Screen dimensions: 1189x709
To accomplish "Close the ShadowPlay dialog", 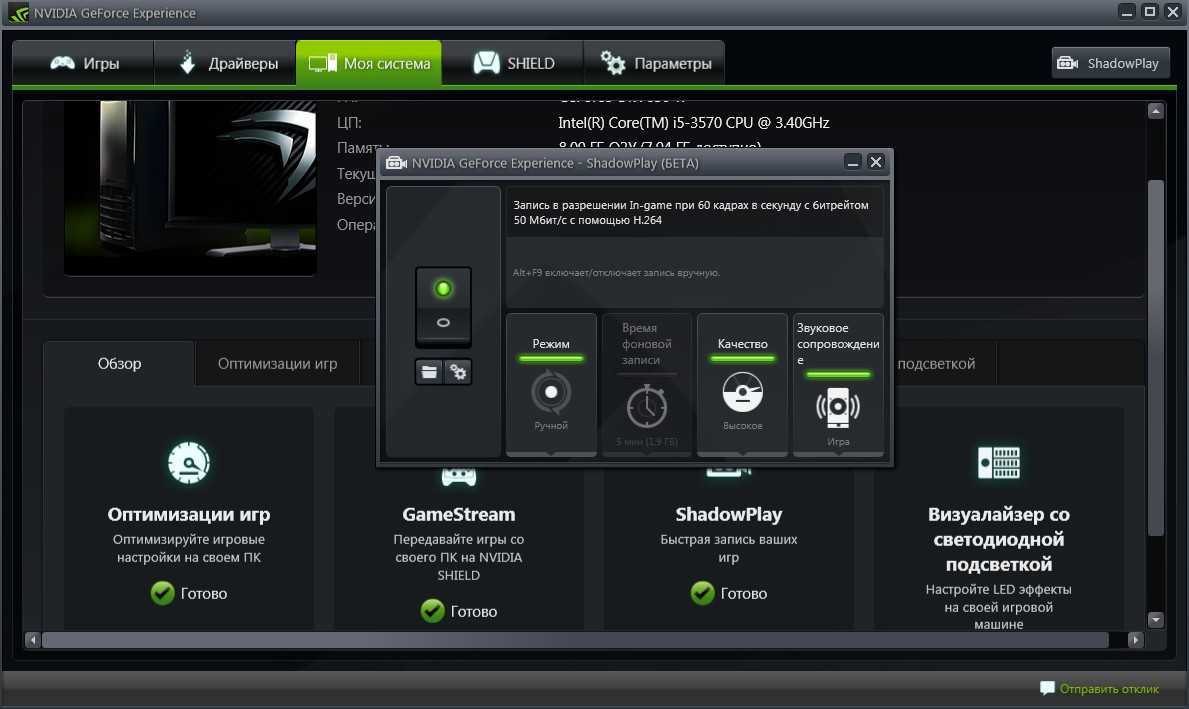I will pyautogui.click(x=876, y=162).
